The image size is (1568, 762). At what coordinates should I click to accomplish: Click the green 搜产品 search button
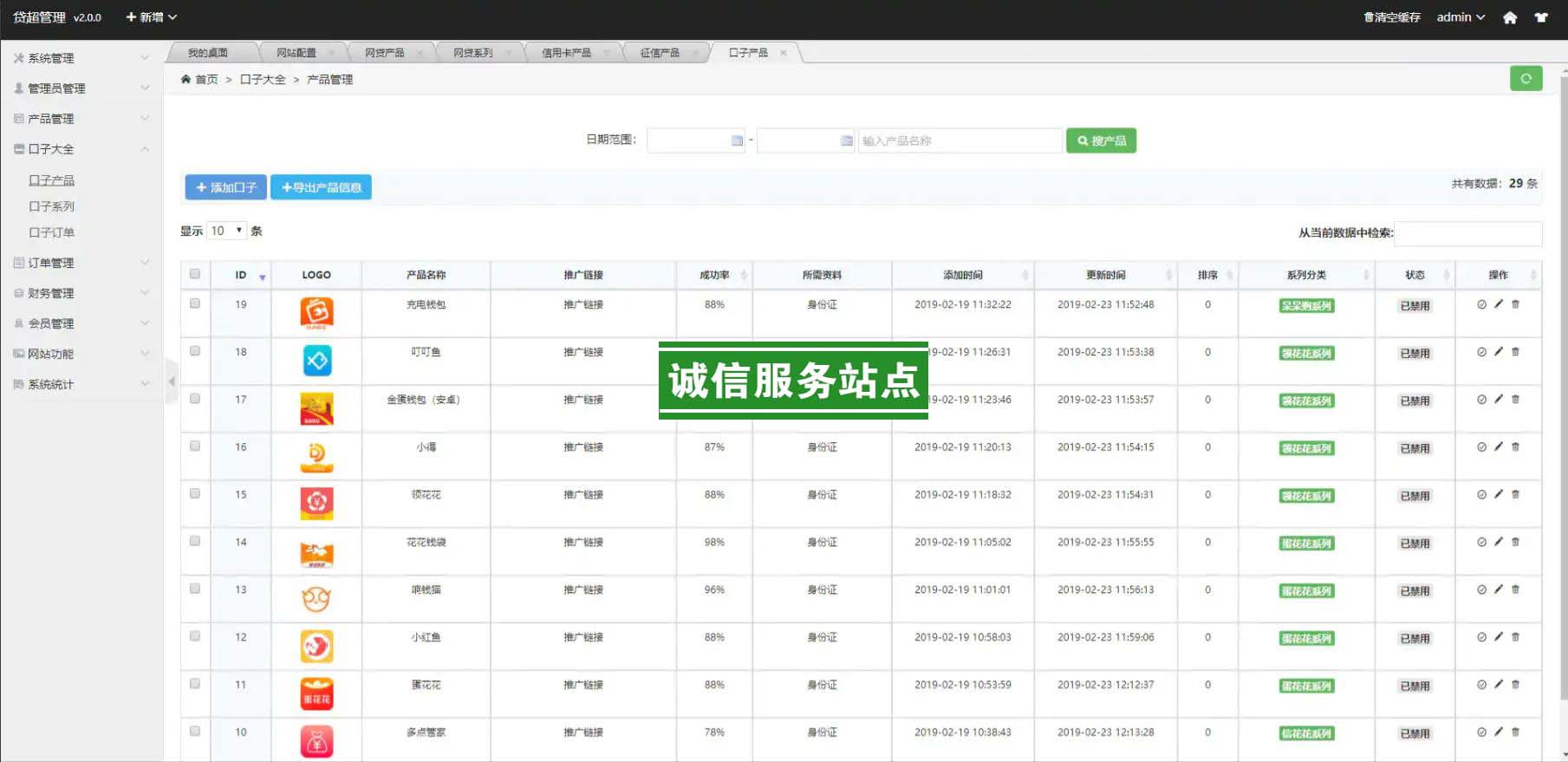[x=1101, y=140]
